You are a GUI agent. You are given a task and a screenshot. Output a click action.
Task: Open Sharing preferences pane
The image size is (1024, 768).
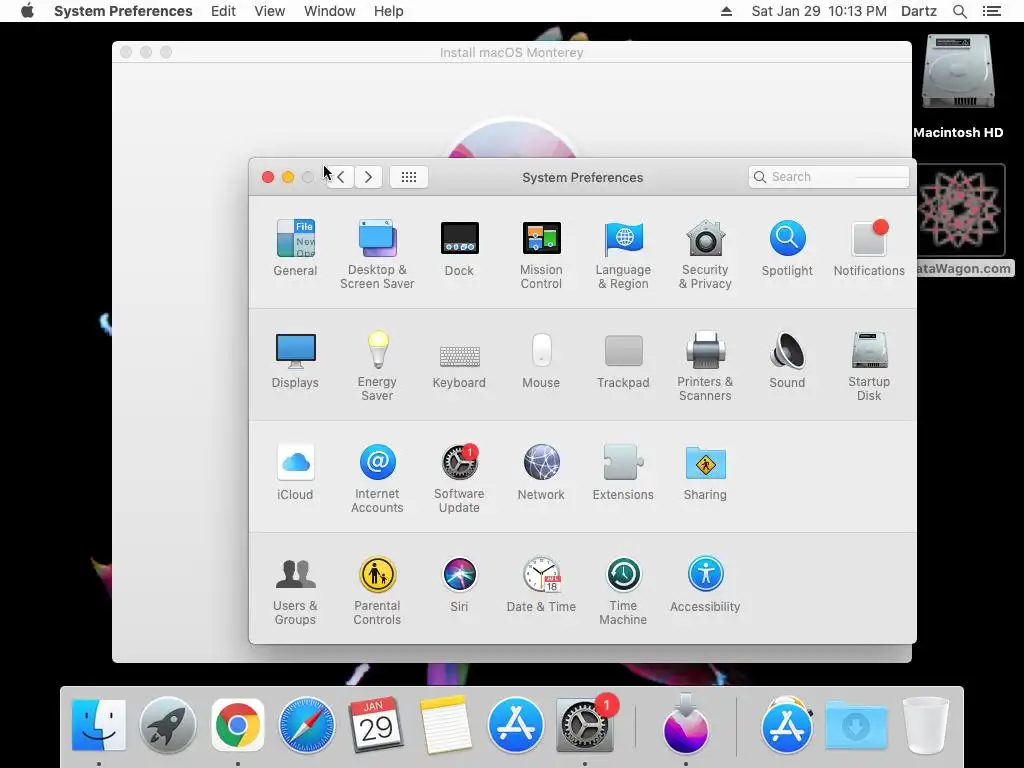click(x=705, y=472)
